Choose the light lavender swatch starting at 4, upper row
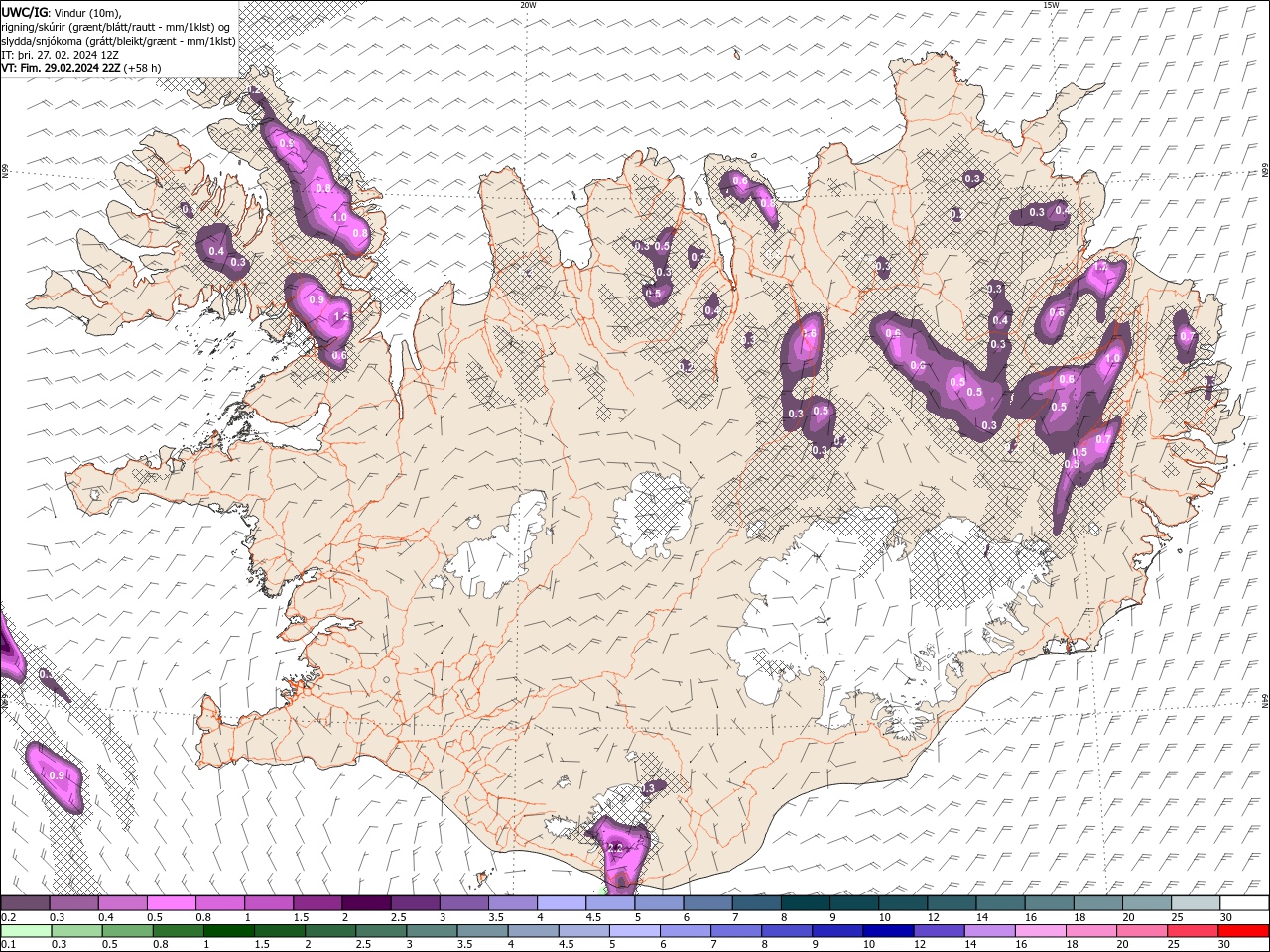This screenshot has width=1270, height=952. click(x=562, y=903)
